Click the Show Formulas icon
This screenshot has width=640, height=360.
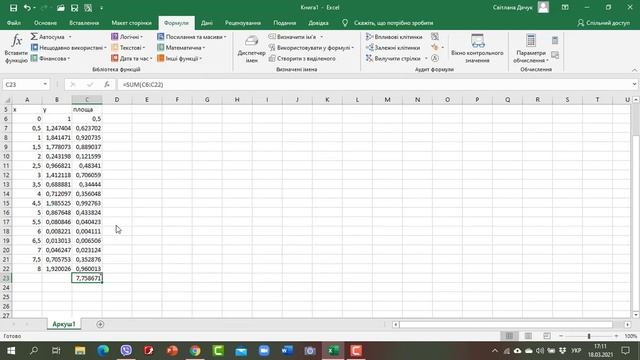click(435, 37)
